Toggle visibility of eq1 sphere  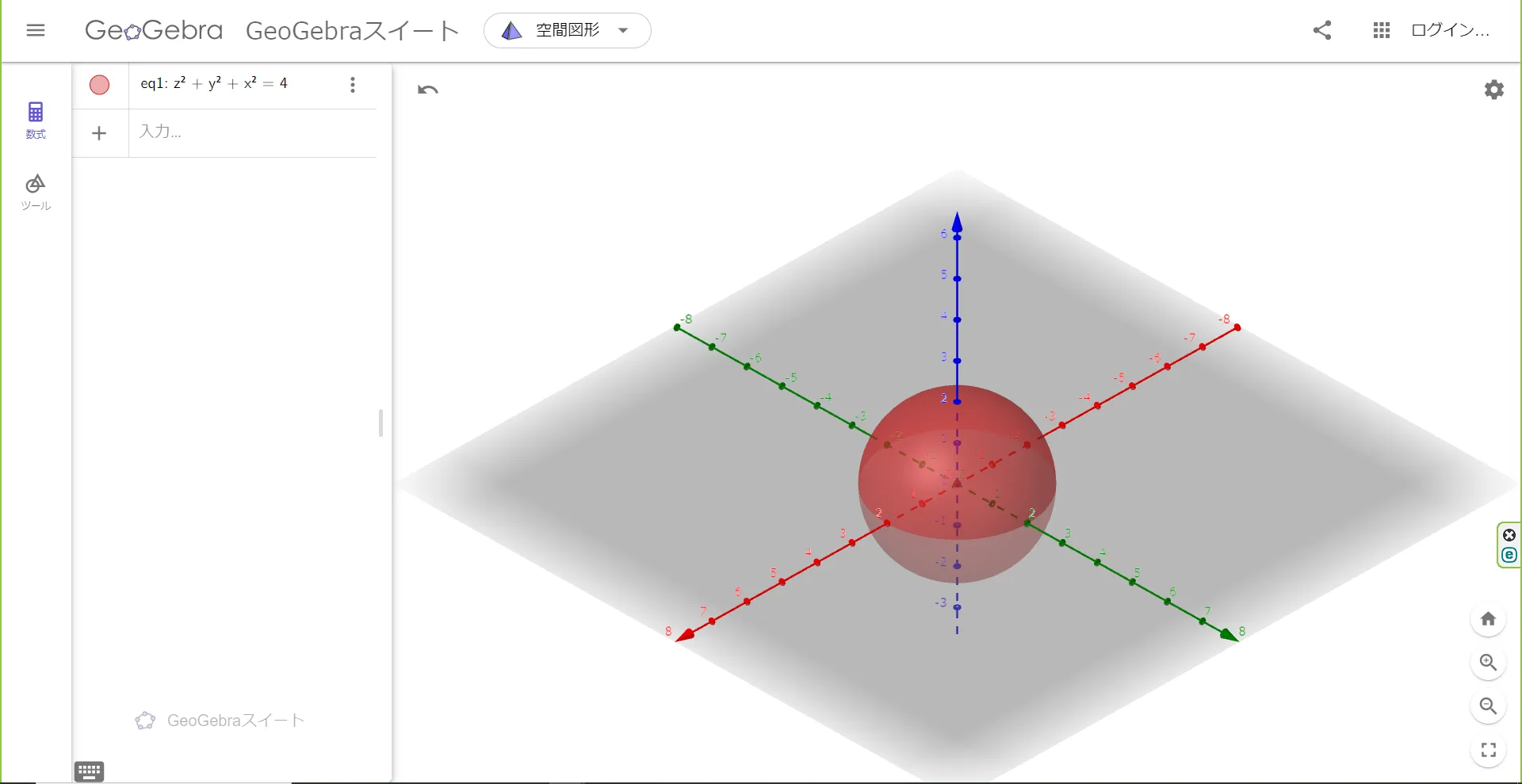(x=99, y=85)
